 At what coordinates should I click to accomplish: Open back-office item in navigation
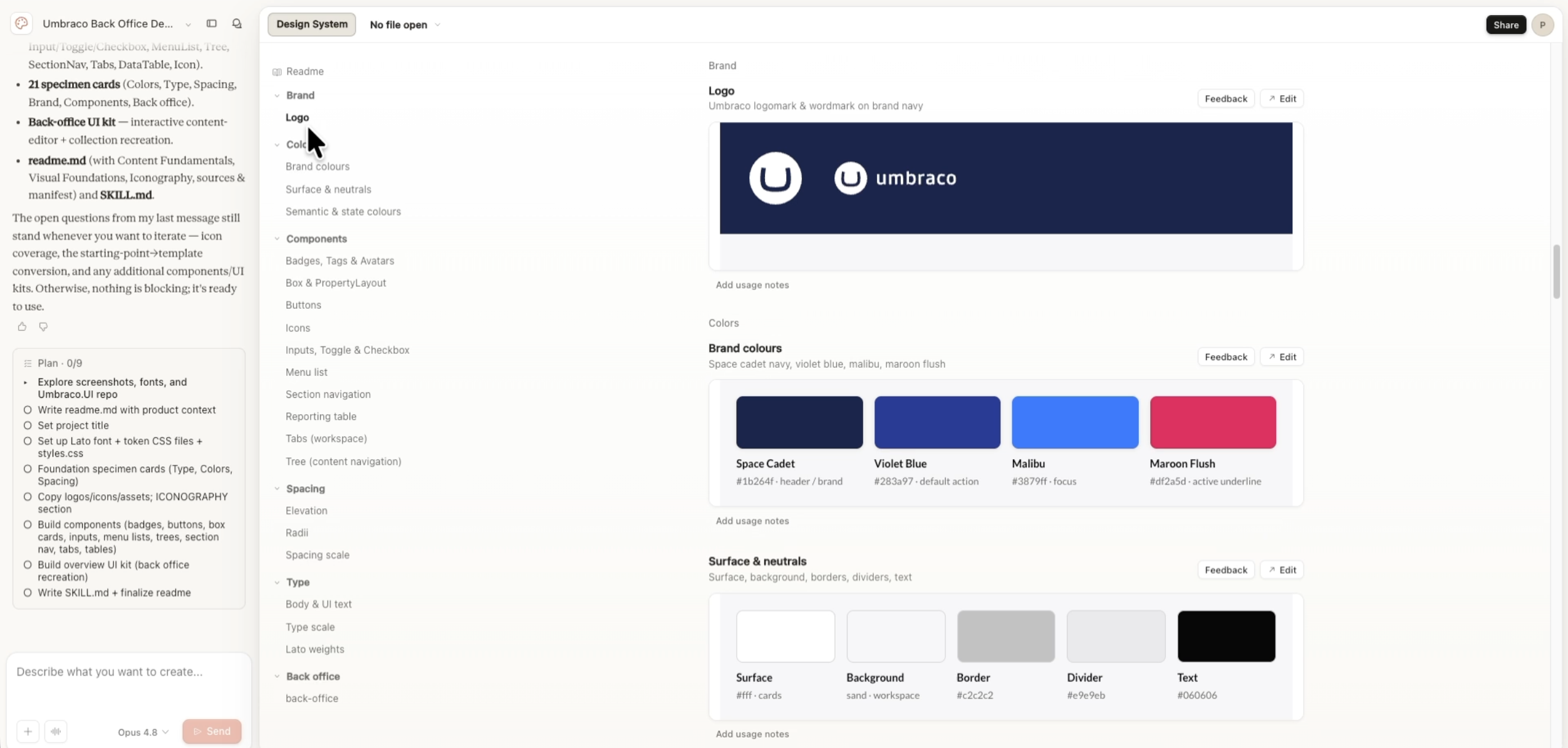click(312, 699)
